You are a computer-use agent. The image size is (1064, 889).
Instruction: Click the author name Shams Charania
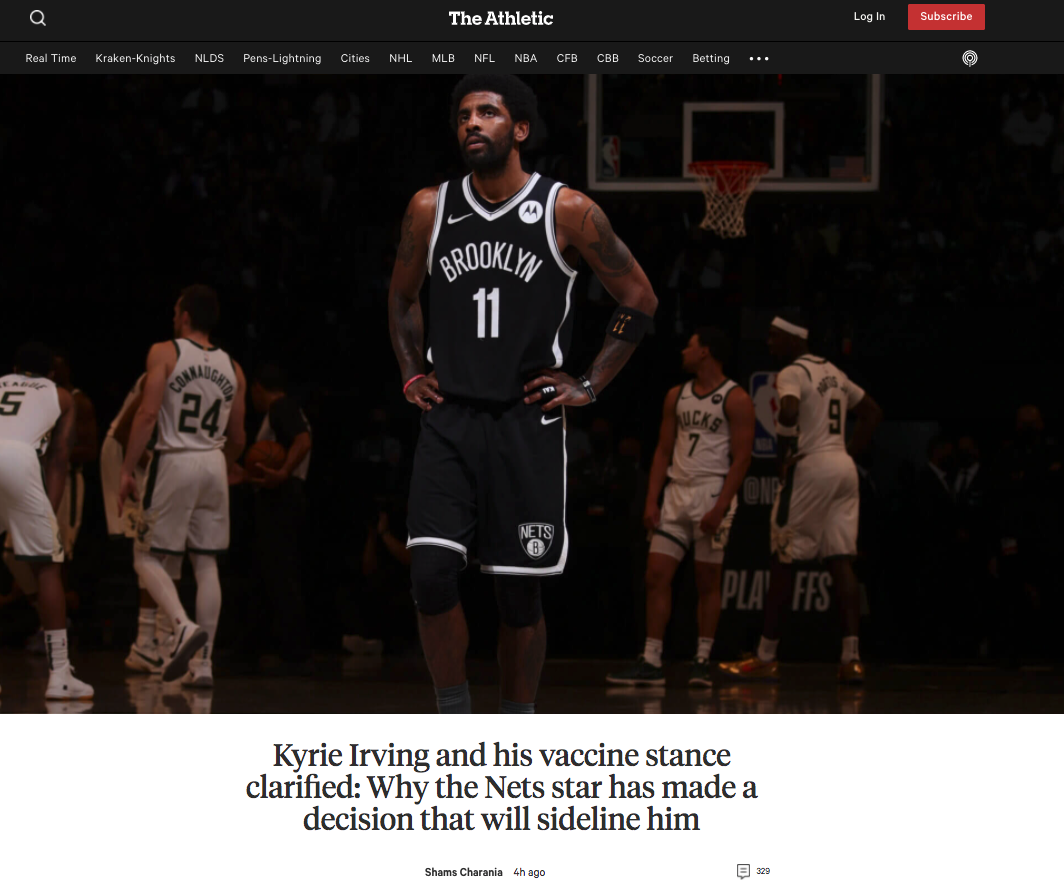click(x=463, y=872)
